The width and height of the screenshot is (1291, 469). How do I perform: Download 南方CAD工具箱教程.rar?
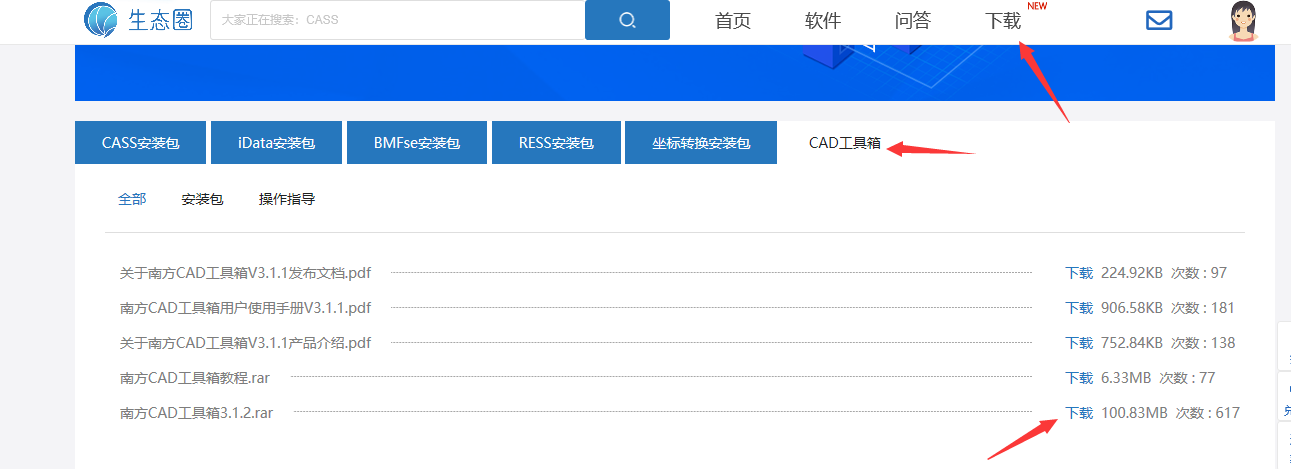pyautogui.click(x=1079, y=378)
